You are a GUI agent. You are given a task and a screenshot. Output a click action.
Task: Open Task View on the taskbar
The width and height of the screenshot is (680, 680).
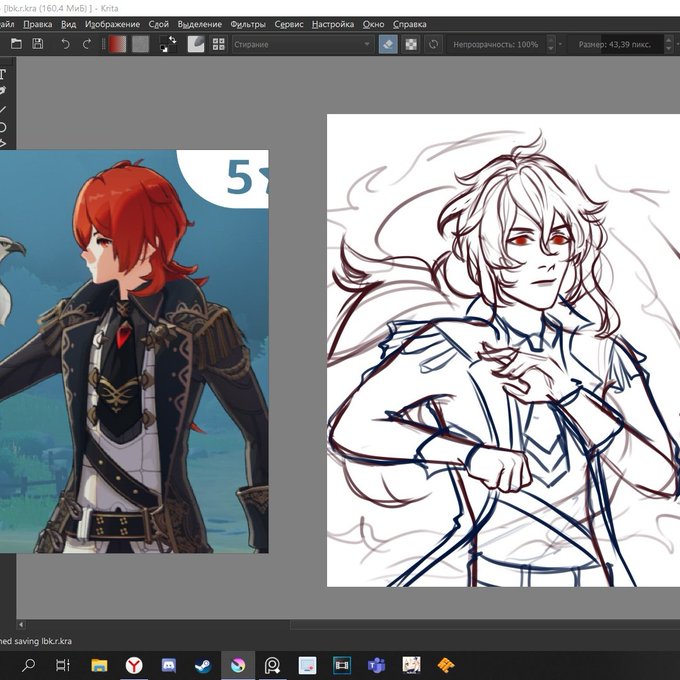63,665
